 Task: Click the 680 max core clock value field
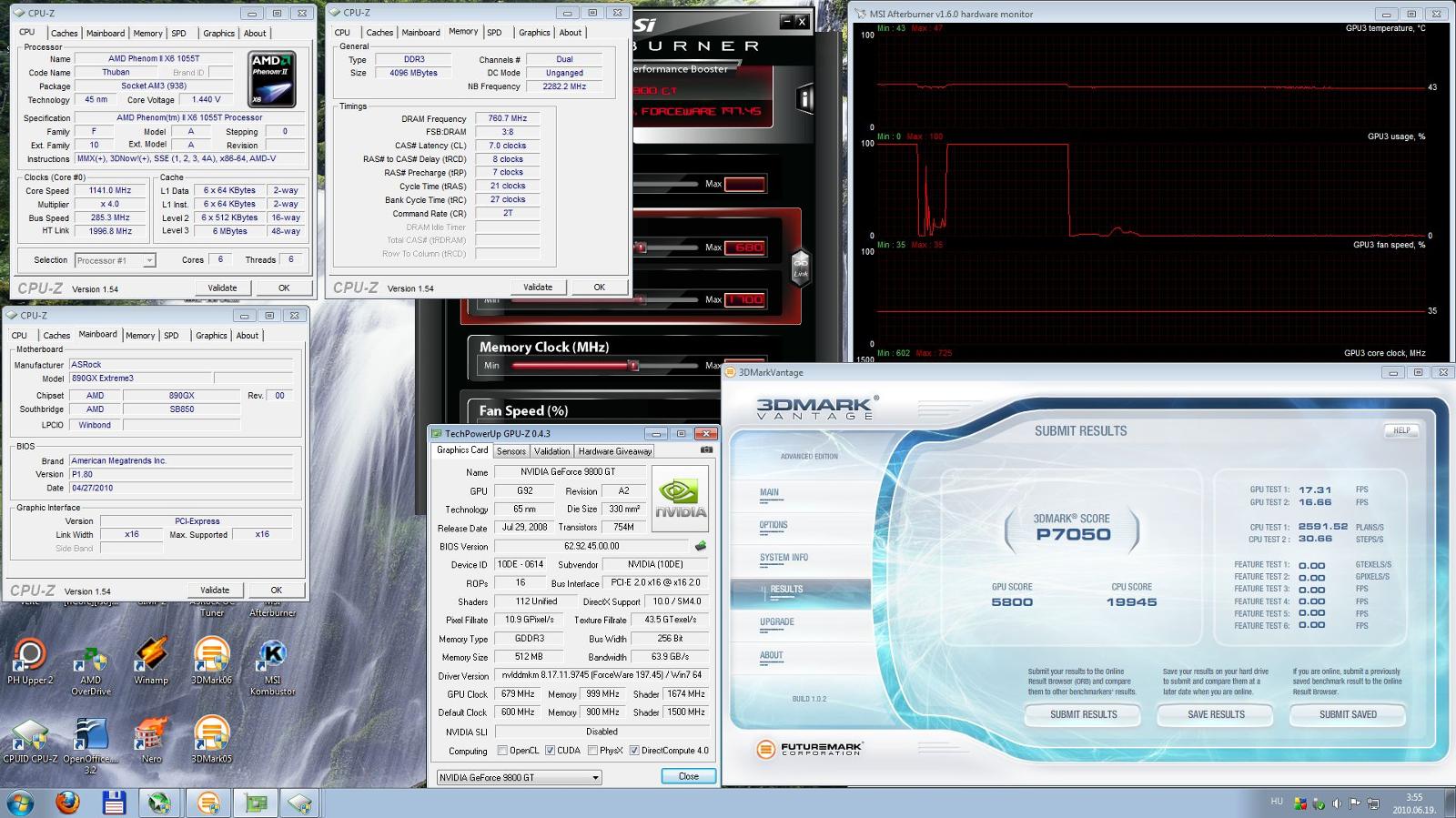tap(744, 247)
